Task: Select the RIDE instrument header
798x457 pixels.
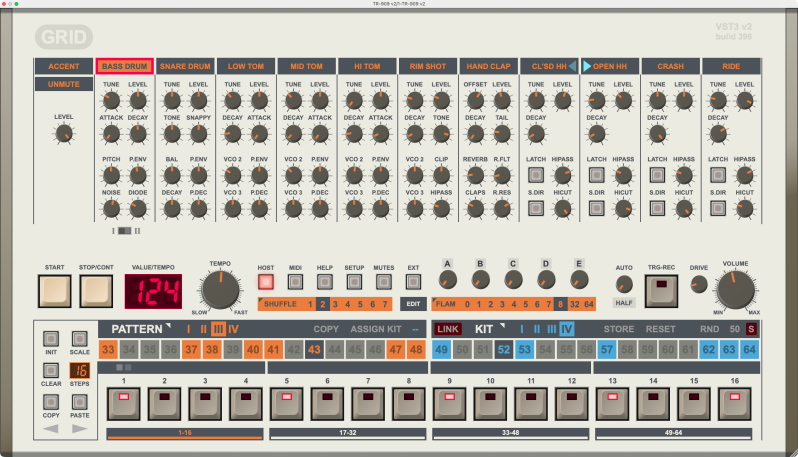Action: 731,66
